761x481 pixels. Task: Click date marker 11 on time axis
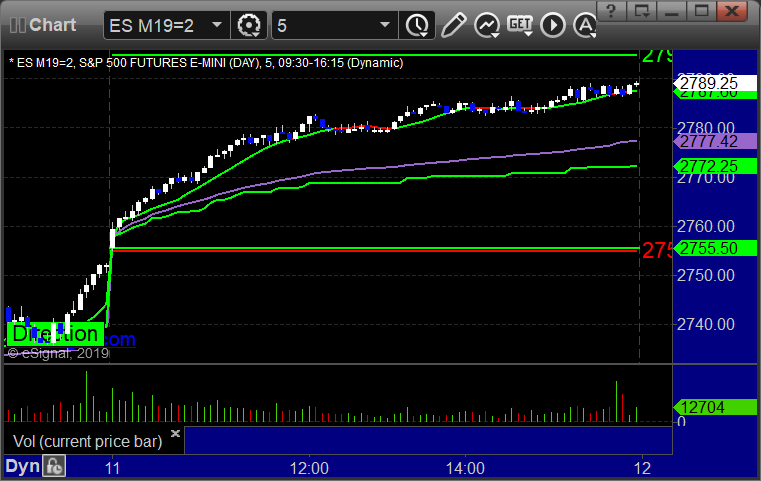click(112, 468)
